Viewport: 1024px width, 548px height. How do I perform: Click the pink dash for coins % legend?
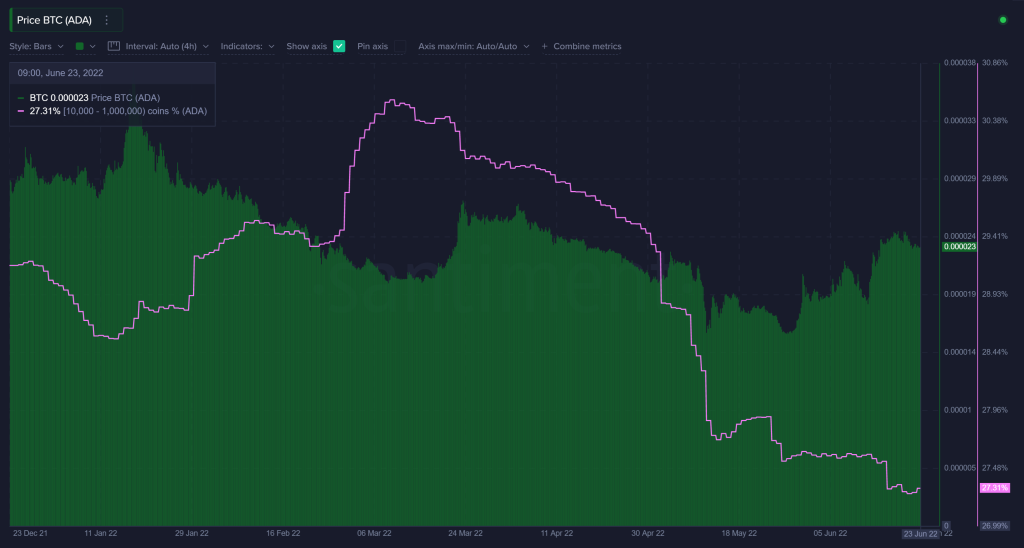point(21,111)
